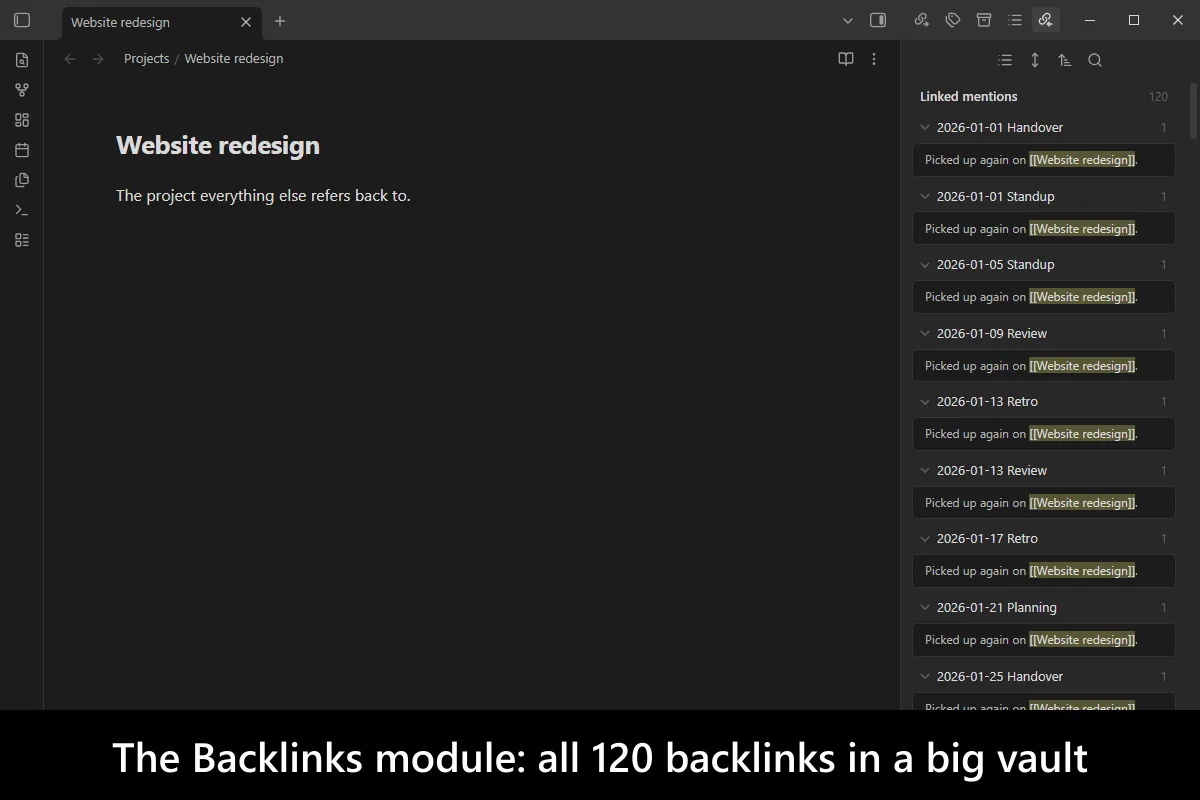Viewport: 1200px width, 800px height.
Task: Open match snippet under 2026-01-09 Review
Action: point(1044,366)
